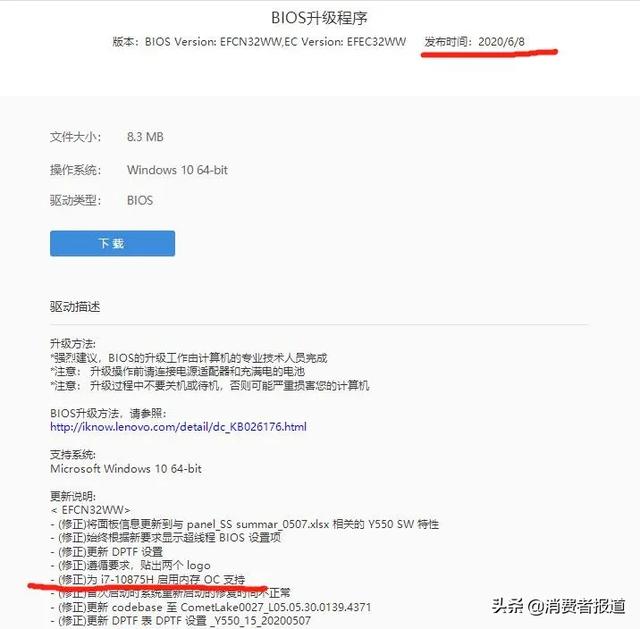Click the blue 下载 download button

[112, 243]
